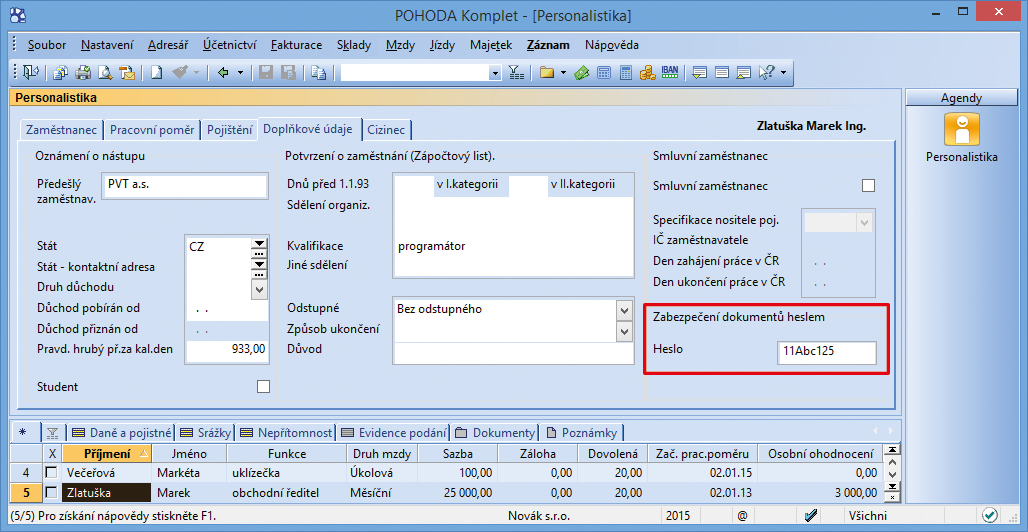Open Specifikace nositele poj. dropdown

click(865, 222)
